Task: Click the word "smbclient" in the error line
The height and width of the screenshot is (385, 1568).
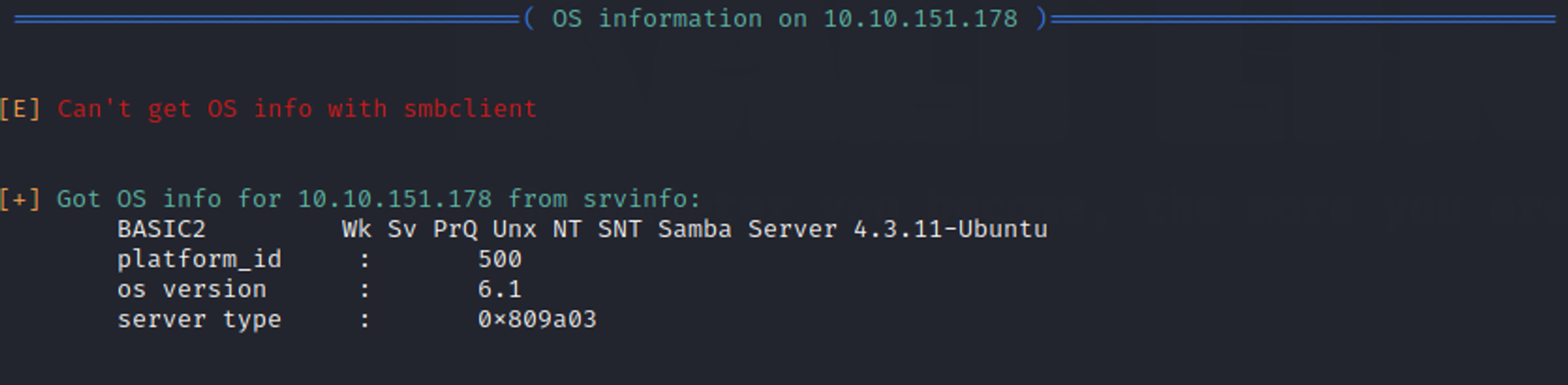Action: 470,109
